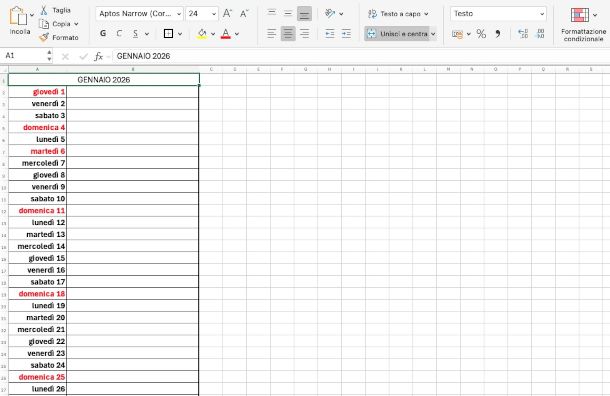
Task: Apply yellow fill color to cell
Action: point(202,34)
